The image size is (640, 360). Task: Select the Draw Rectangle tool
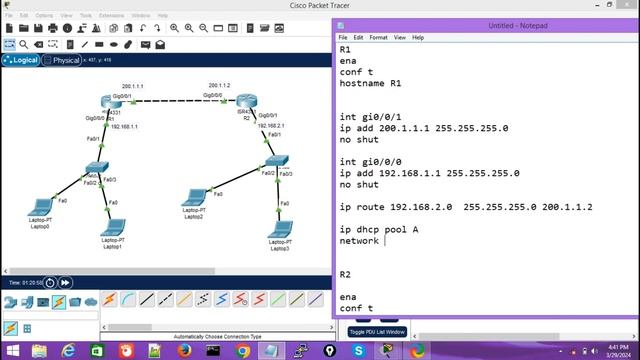coord(99,44)
